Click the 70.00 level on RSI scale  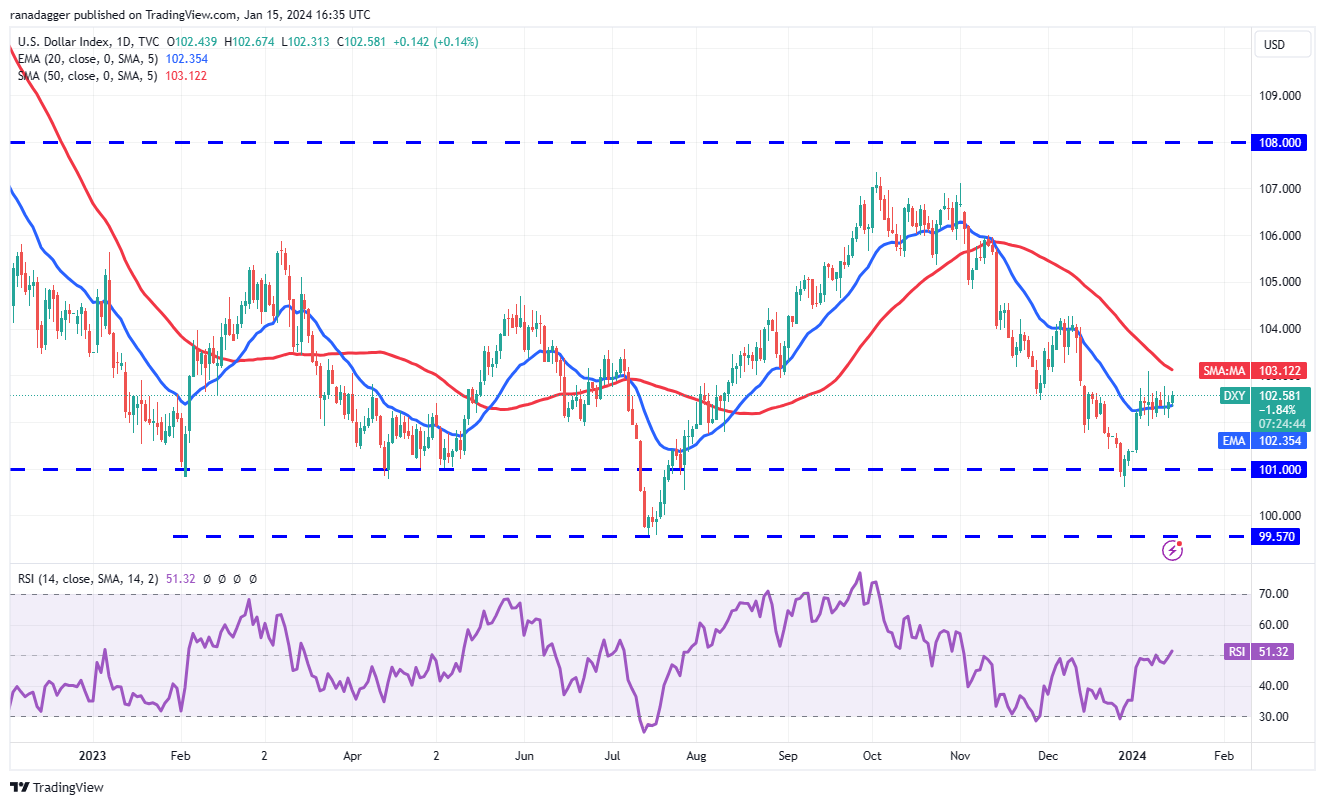pyautogui.click(x=1272, y=594)
